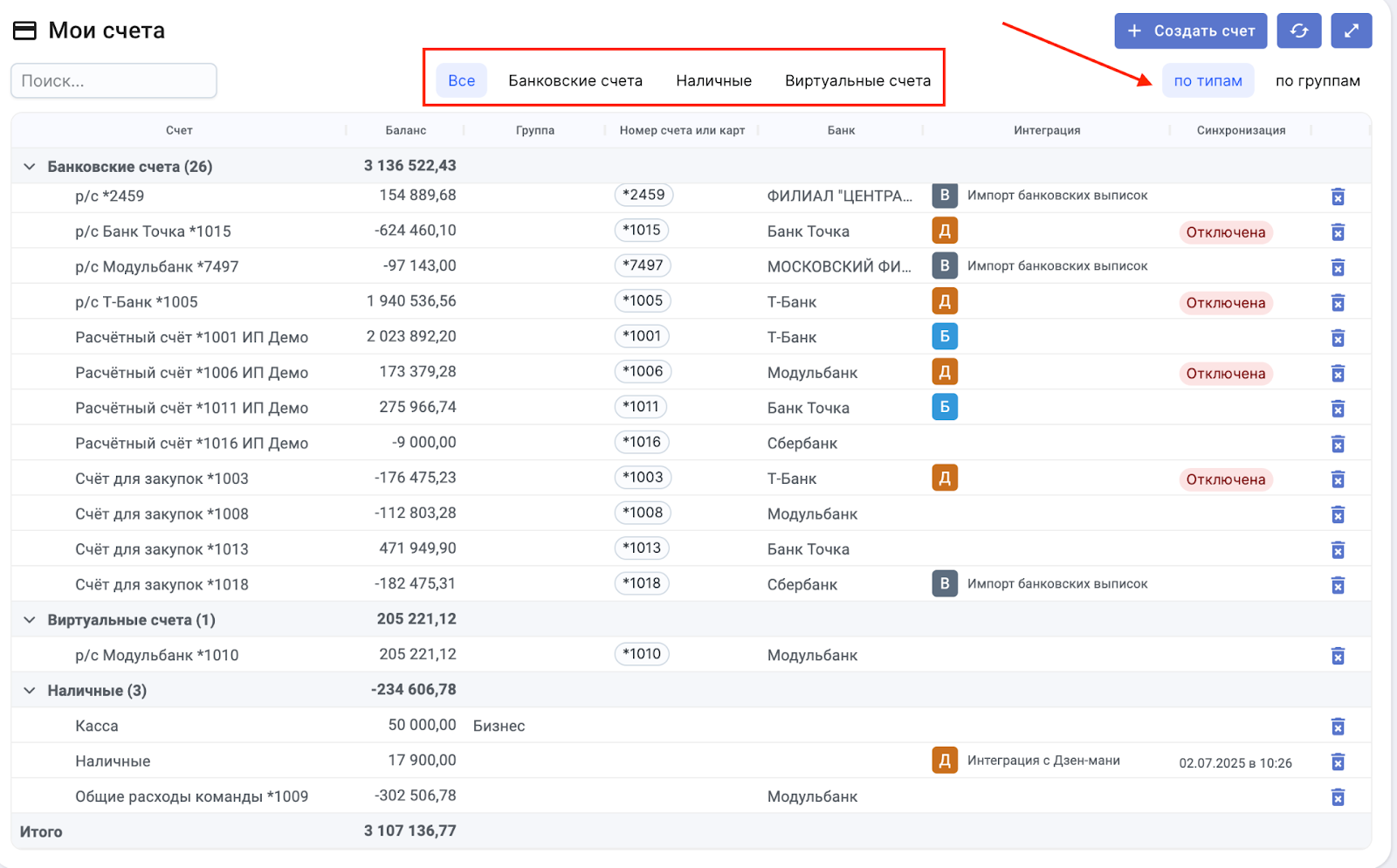Select the Банковские счета filter tab
1397x868 pixels.
coord(575,80)
